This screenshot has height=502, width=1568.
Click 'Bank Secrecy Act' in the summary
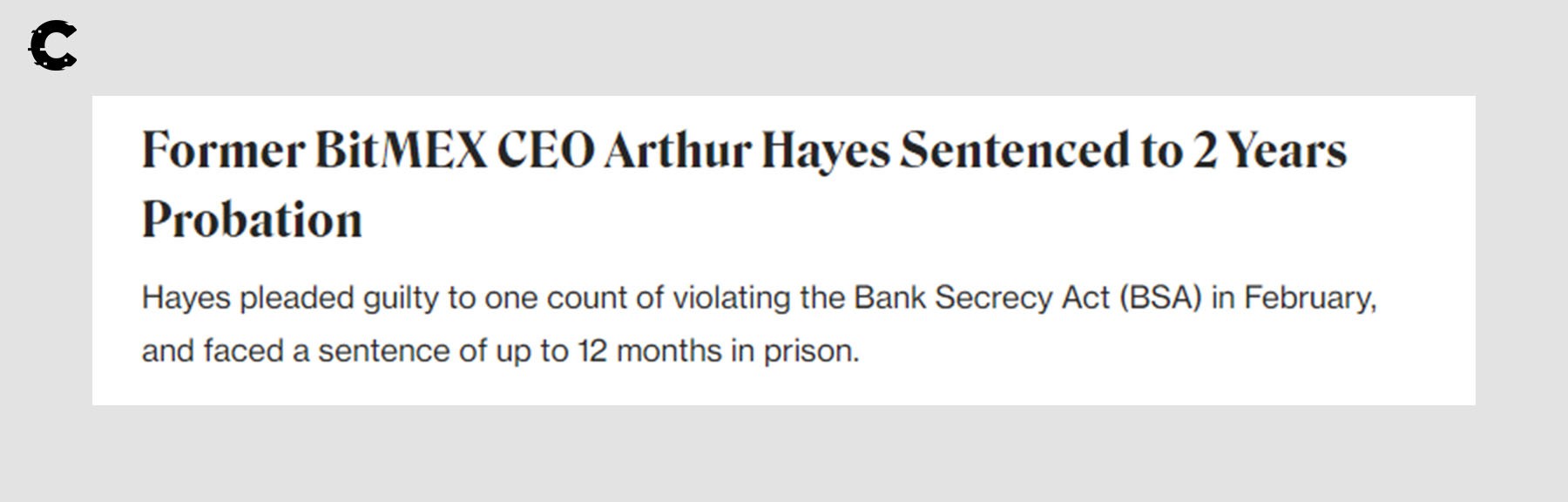point(981,298)
